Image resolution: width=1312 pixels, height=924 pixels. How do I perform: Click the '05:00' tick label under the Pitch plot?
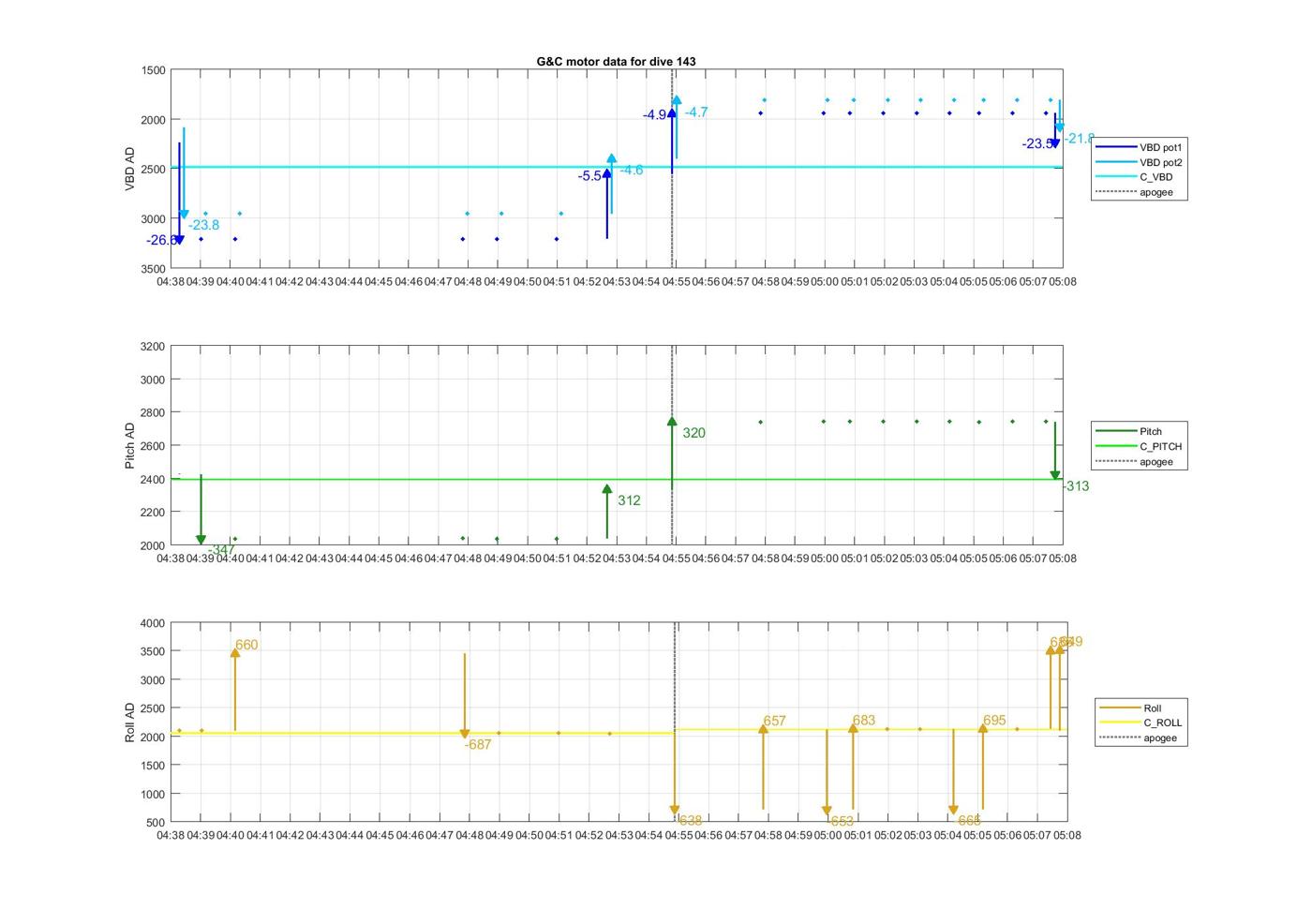(x=825, y=559)
